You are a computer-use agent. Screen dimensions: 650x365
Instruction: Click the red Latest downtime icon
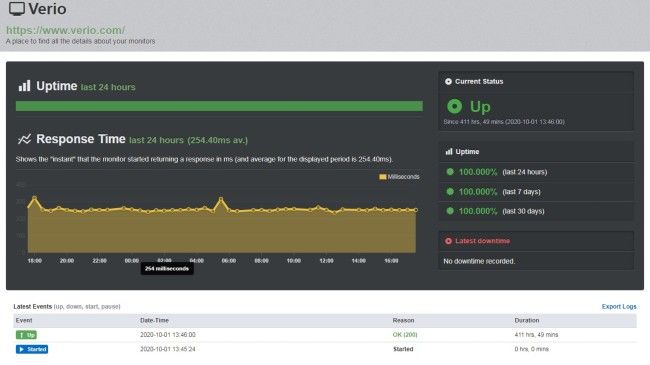(448, 241)
